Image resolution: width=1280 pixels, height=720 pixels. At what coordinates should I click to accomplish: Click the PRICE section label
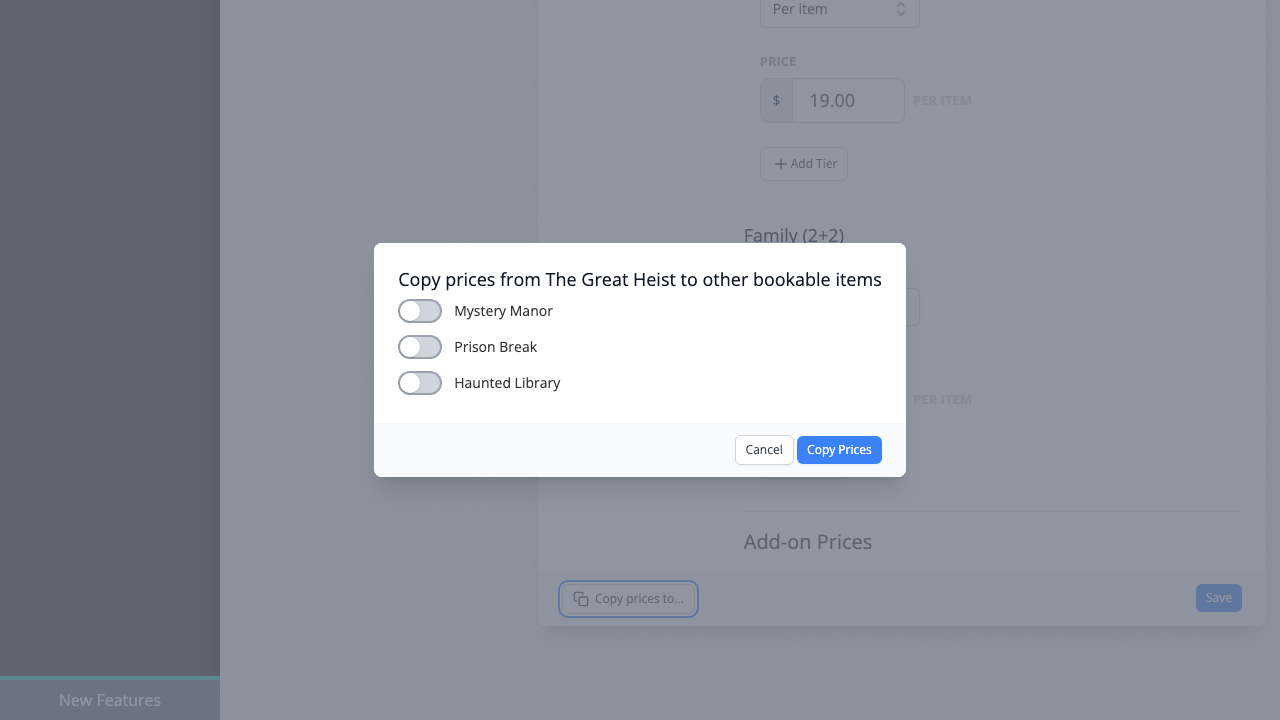click(778, 61)
